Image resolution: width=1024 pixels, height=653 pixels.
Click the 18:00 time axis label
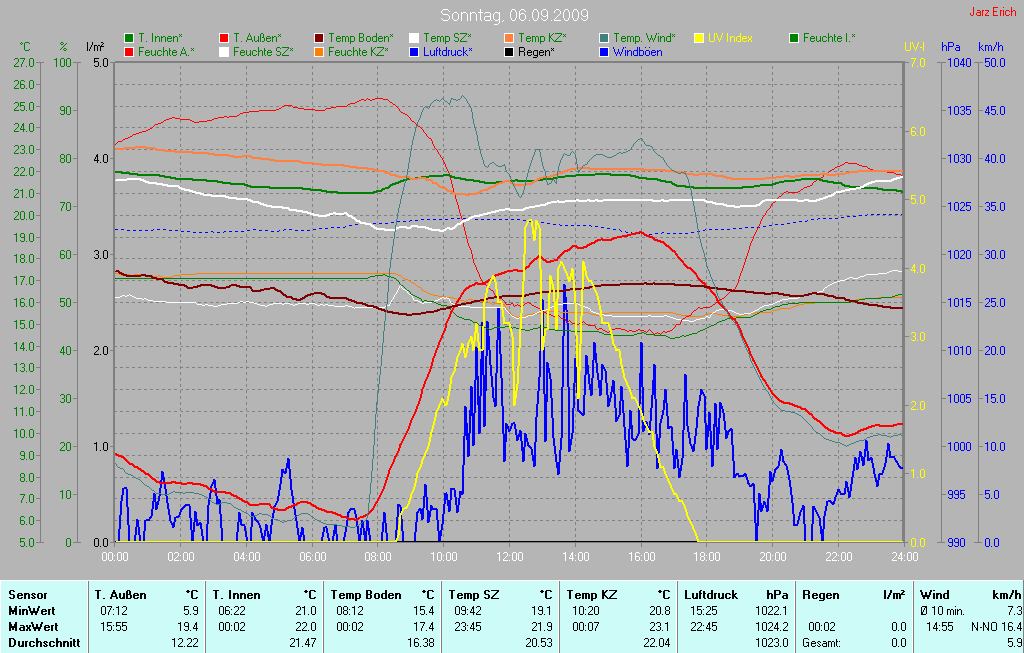pyautogui.click(x=707, y=557)
